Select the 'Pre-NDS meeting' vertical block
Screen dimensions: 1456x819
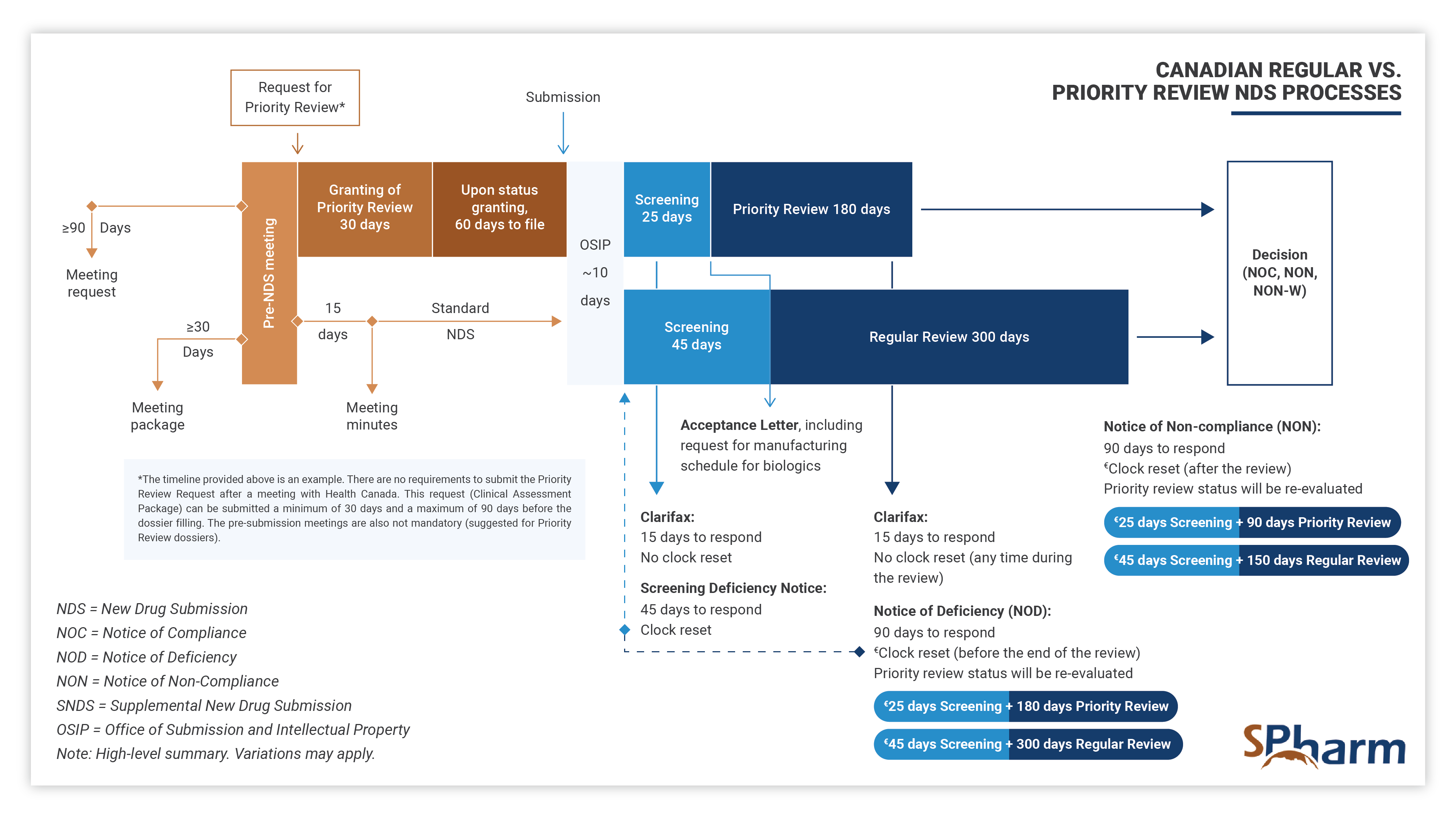click(269, 273)
